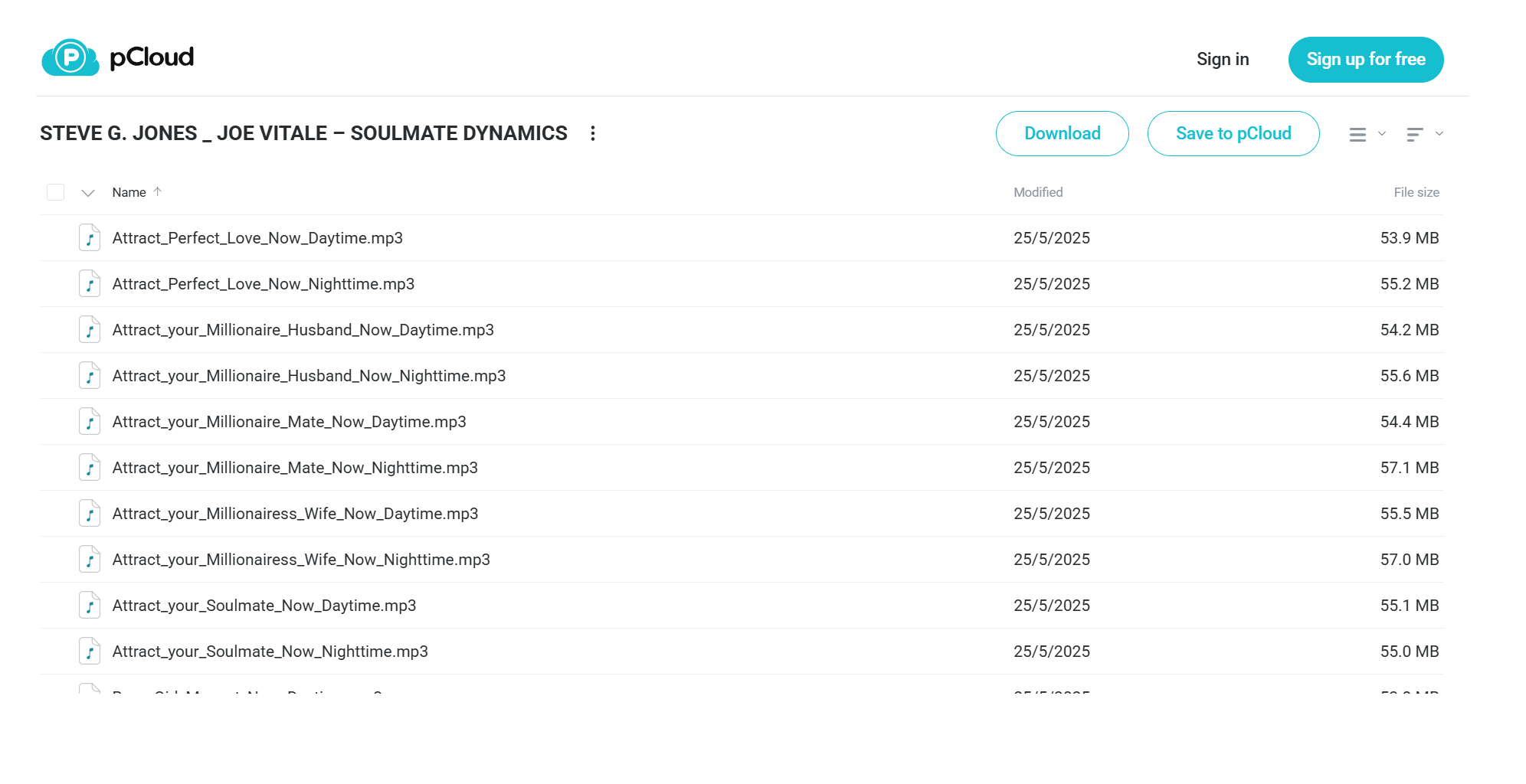Click the audio icon for Attract_your_Soulmate_Now_Nighttime.mp3
This screenshot has height=784, width=1526.
point(90,652)
